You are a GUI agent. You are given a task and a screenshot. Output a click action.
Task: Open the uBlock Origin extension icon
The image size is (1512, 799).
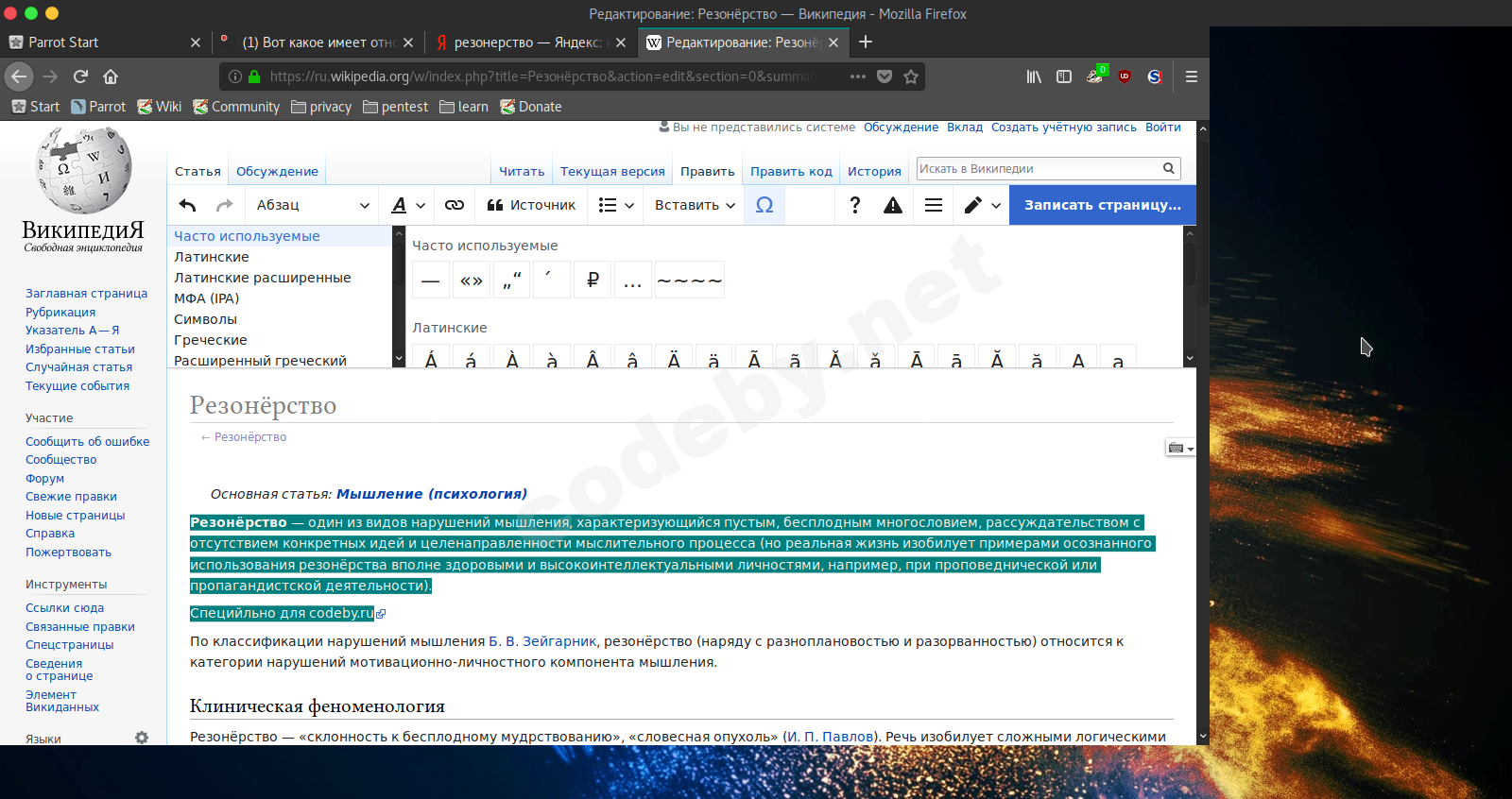1125,76
